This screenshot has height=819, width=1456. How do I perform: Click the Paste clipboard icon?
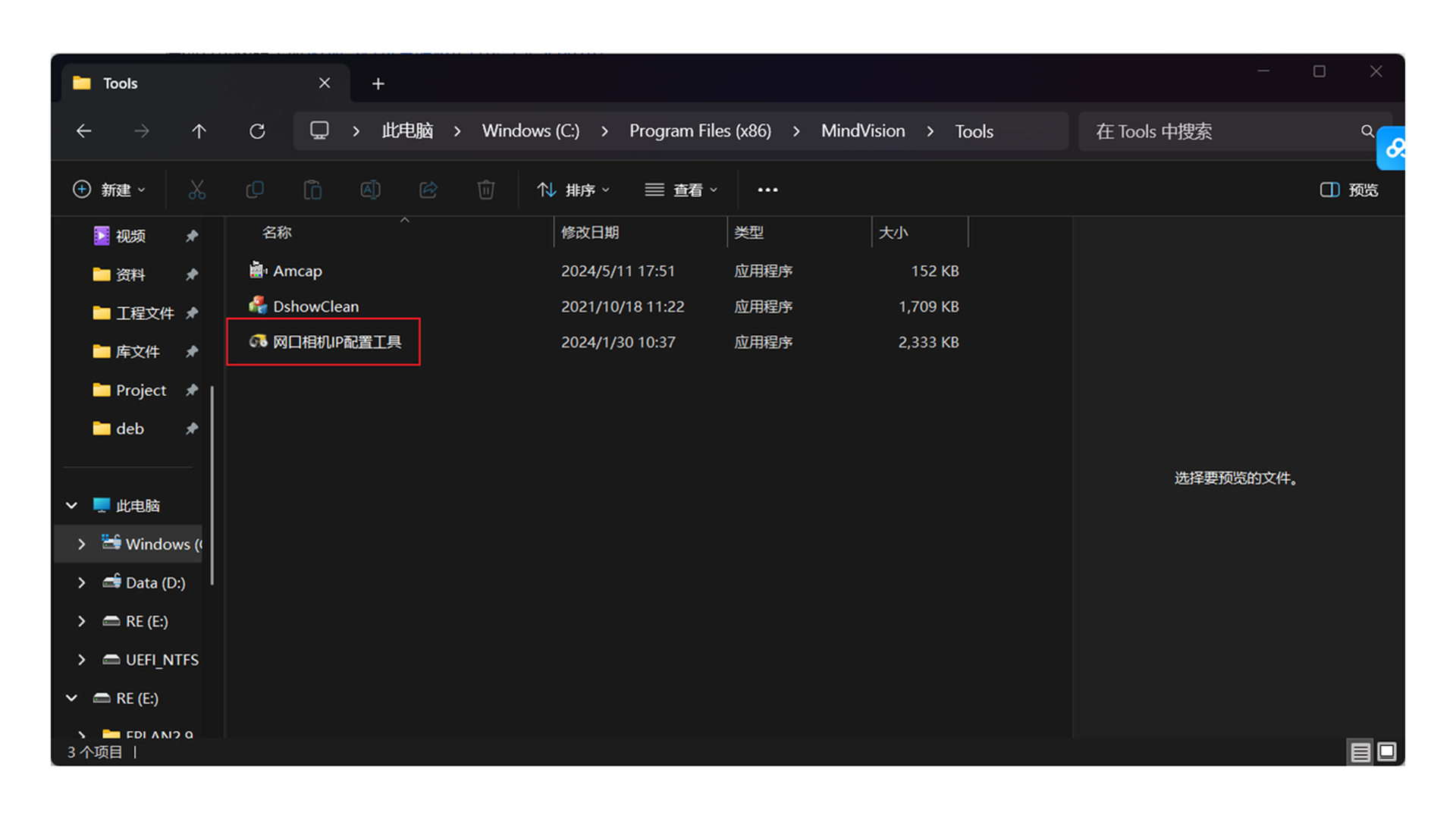click(x=312, y=190)
